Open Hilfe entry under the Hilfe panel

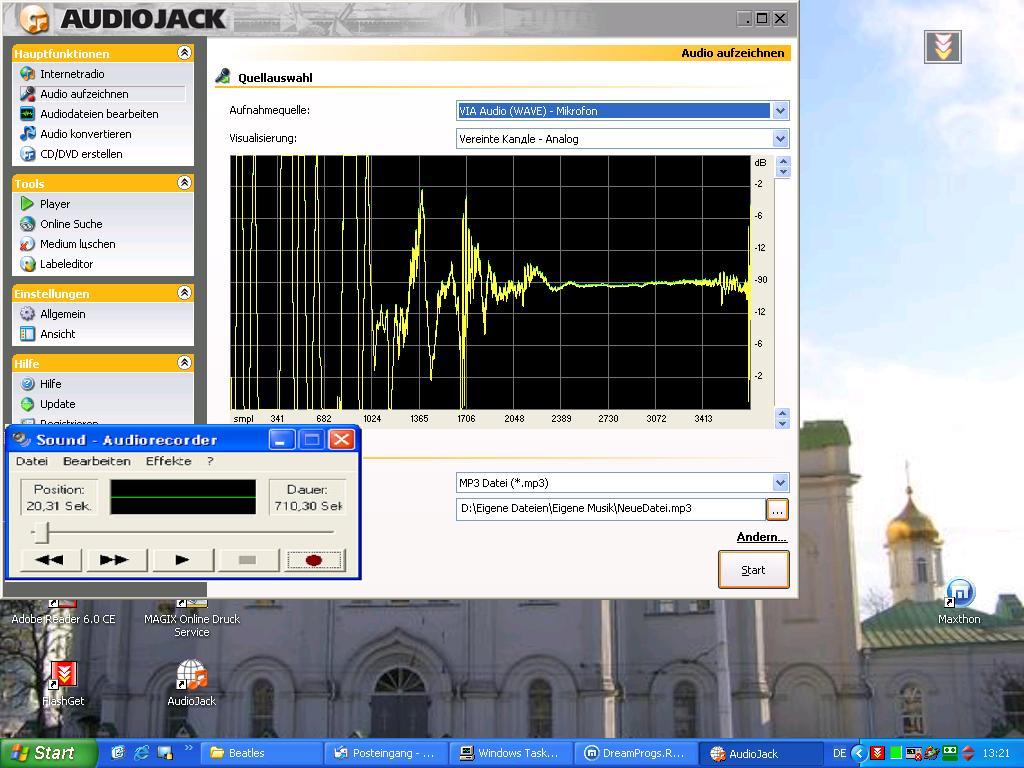(x=40, y=384)
